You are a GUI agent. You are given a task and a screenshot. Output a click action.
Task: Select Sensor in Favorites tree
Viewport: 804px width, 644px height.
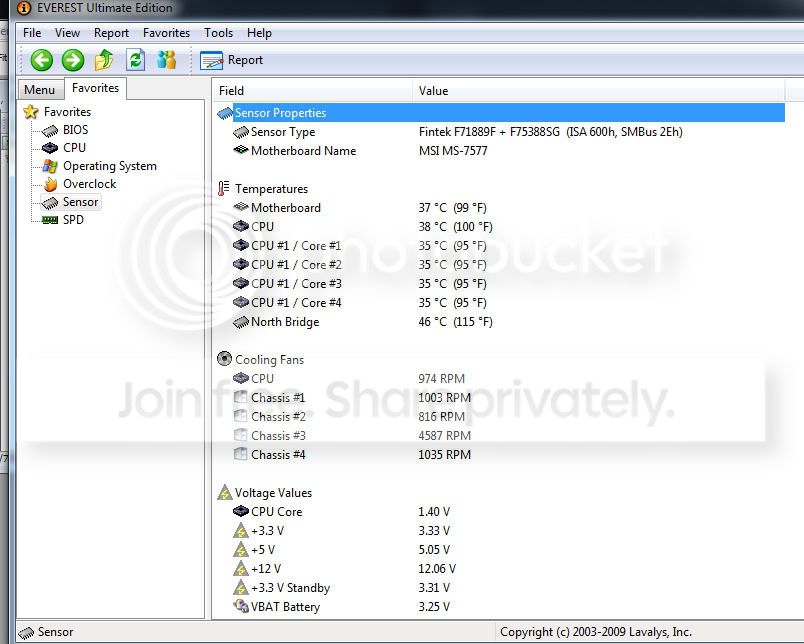click(81, 202)
